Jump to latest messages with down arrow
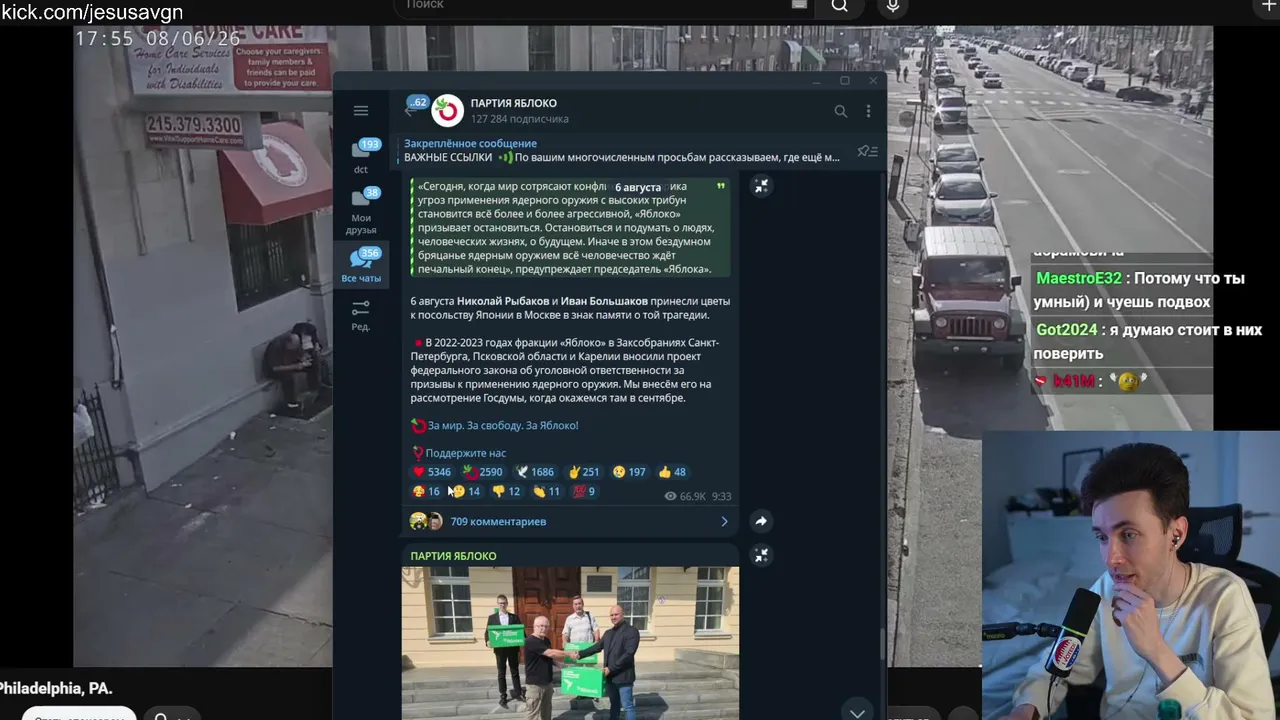This screenshot has height=720, width=1280. coord(857,711)
